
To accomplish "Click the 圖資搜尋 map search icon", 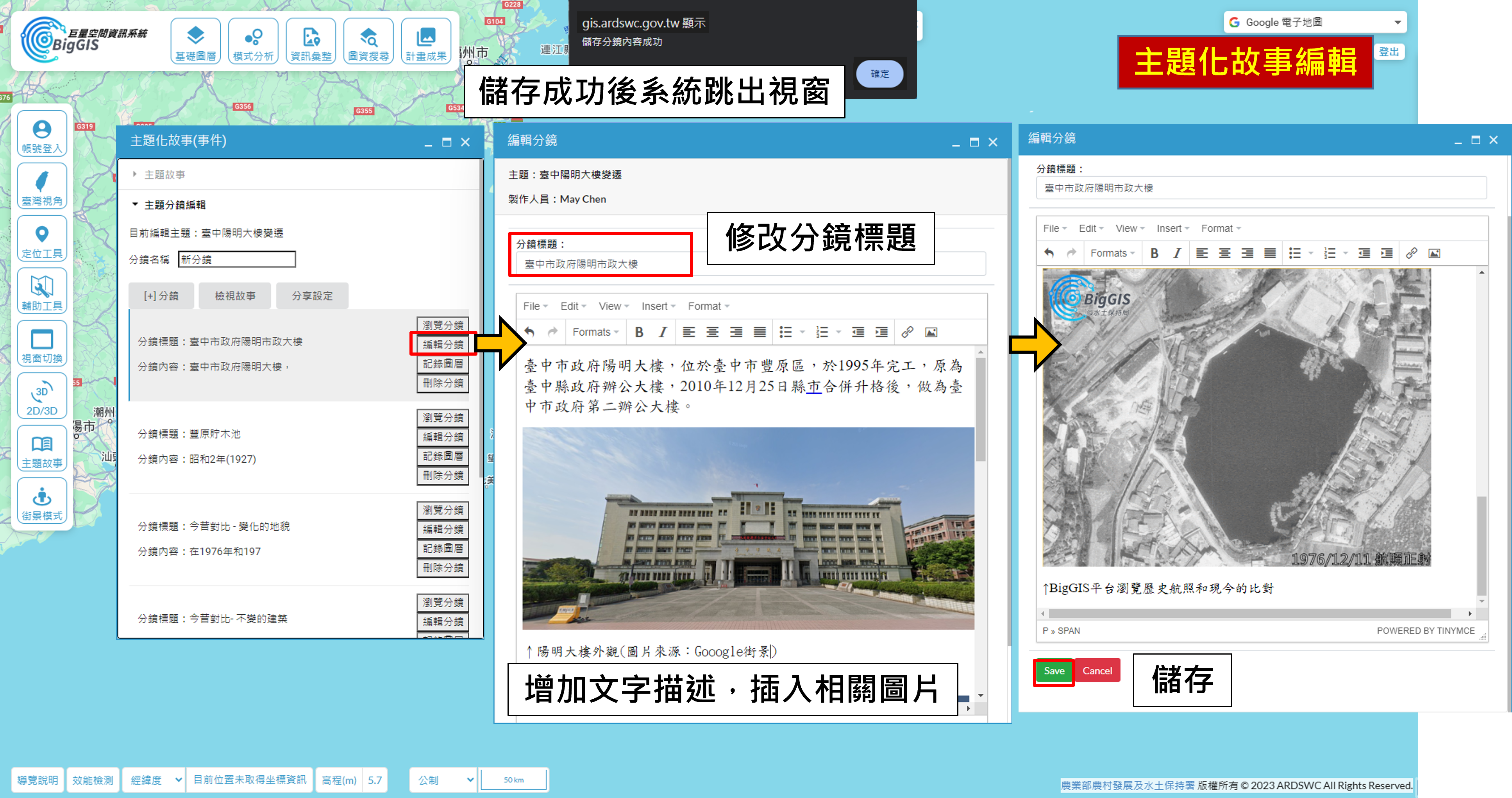I will click(368, 42).
